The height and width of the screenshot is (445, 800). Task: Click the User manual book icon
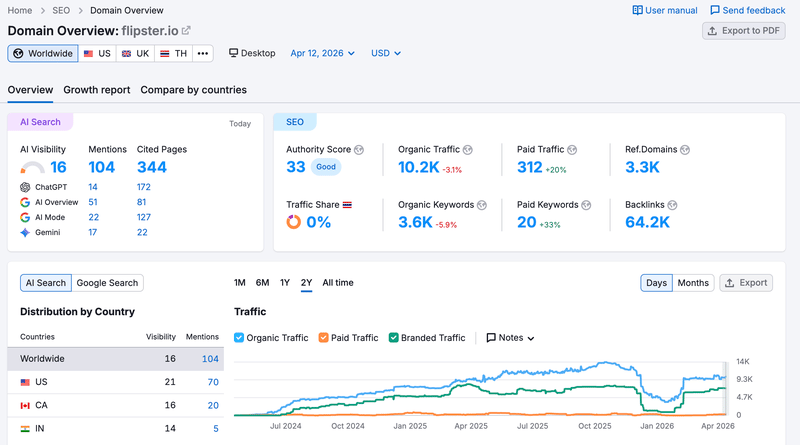click(637, 10)
